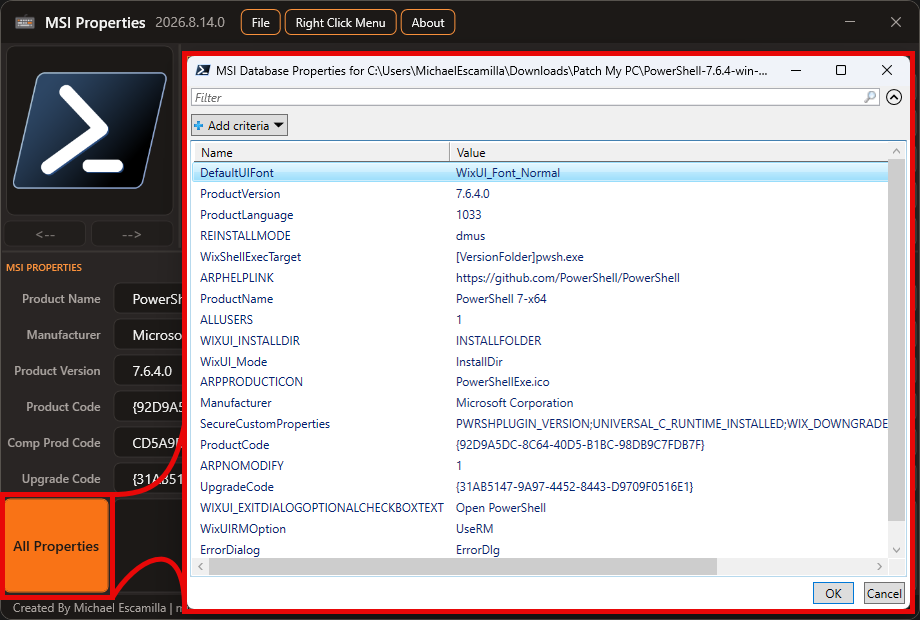This screenshot has width=920, height=620.
Task: Click the value Open PowerShell
Action: pyautogui.click(x=500, y=508)
